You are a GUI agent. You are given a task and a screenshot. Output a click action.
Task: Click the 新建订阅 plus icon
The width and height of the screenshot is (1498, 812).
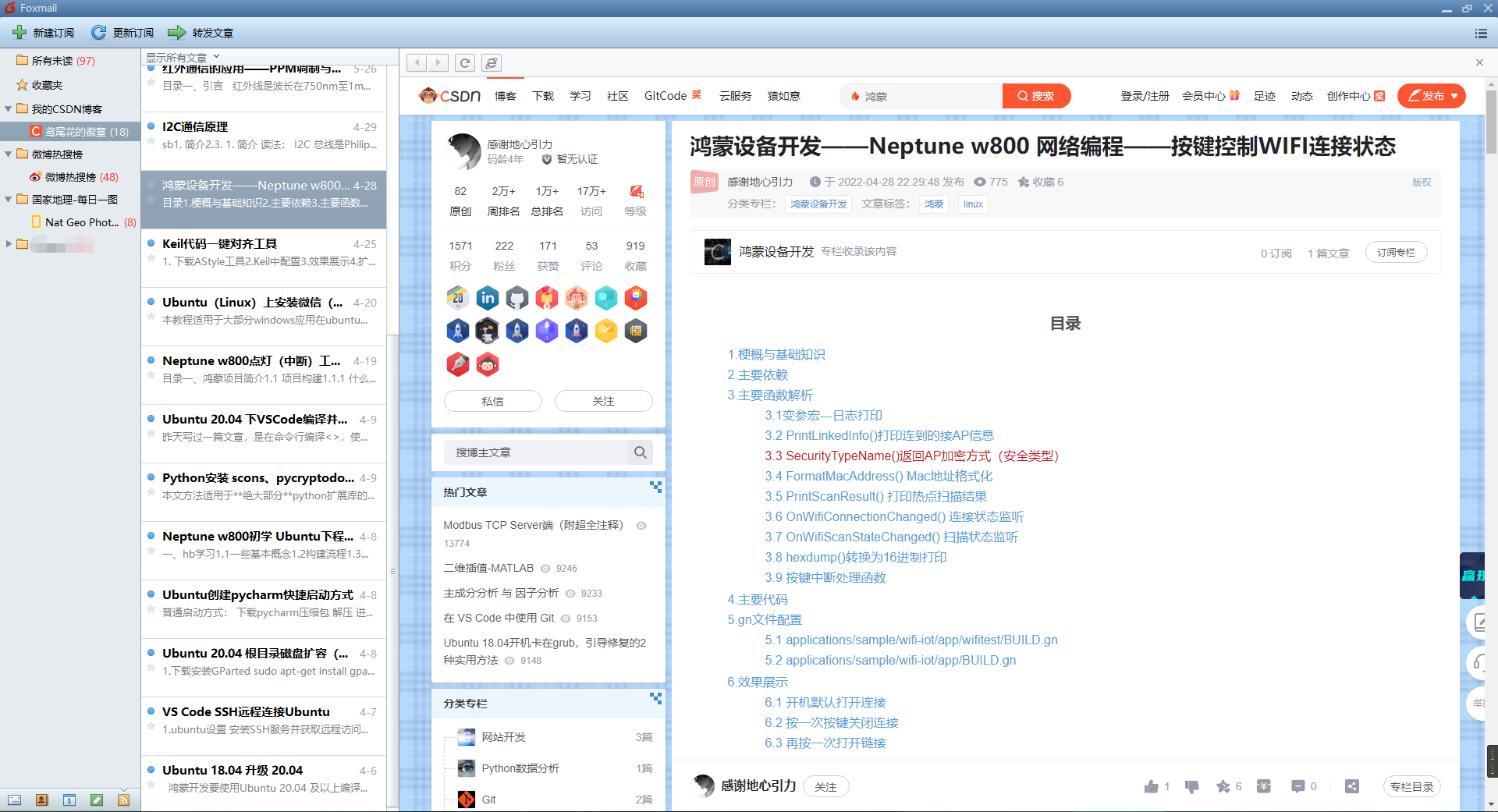click(x=20, y=33)
